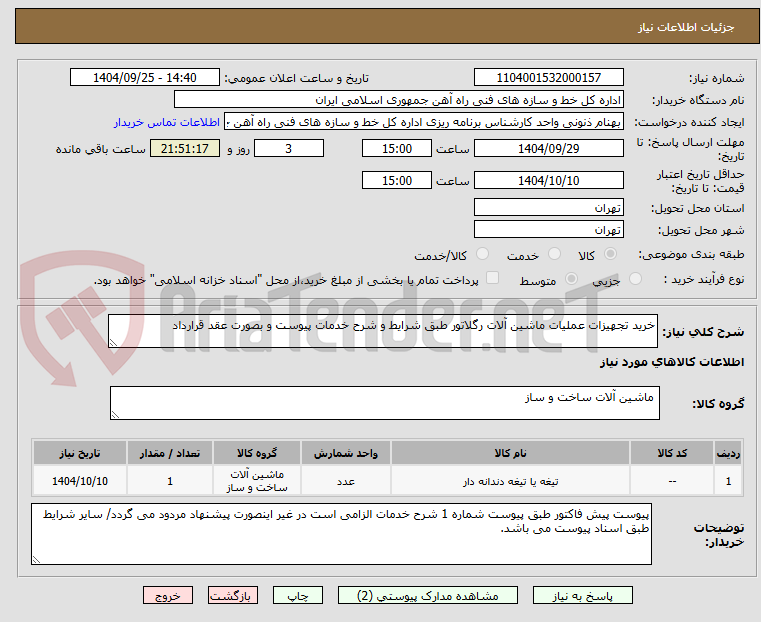Click resize handle of گروه کالا box
The image size is (761, 622).
[115, 414]
